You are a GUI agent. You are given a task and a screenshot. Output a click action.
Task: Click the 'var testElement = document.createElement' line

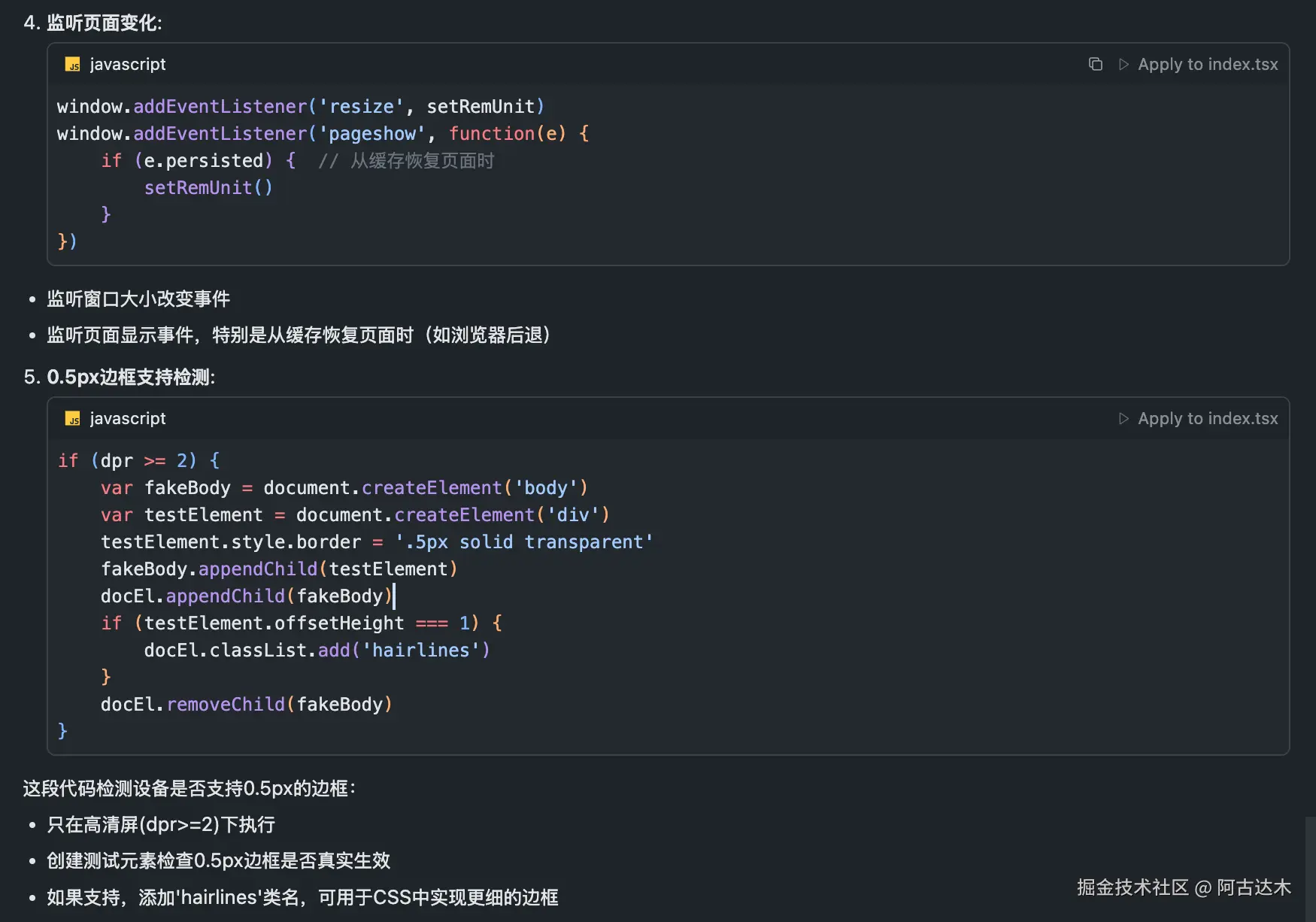[x=355, y=515]
